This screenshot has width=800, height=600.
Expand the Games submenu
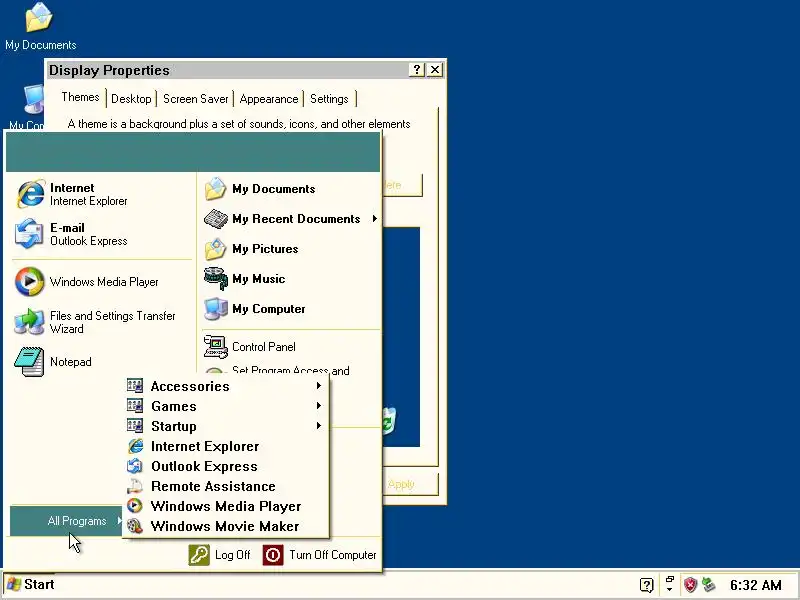[x=226, y=406]
